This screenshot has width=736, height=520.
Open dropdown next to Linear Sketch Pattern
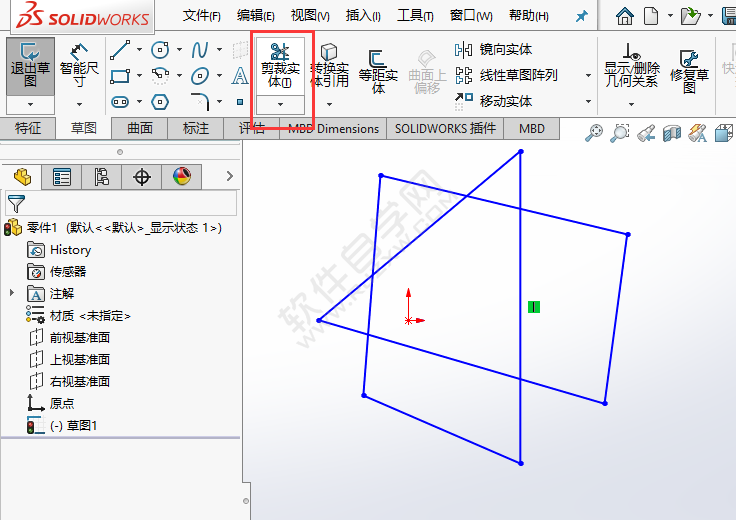(588, 75)
